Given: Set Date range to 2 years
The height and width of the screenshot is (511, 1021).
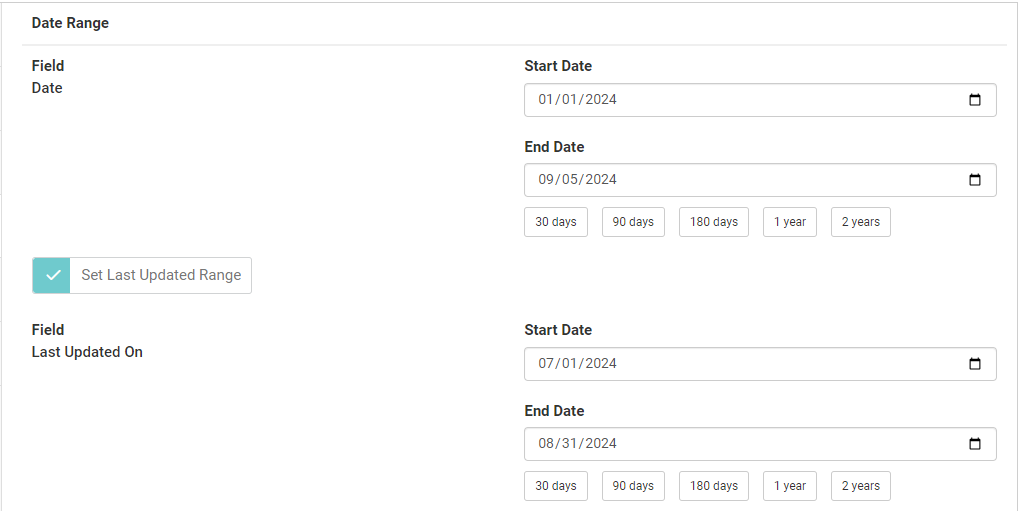Looking at the screenshot, I should pos(861,222).
